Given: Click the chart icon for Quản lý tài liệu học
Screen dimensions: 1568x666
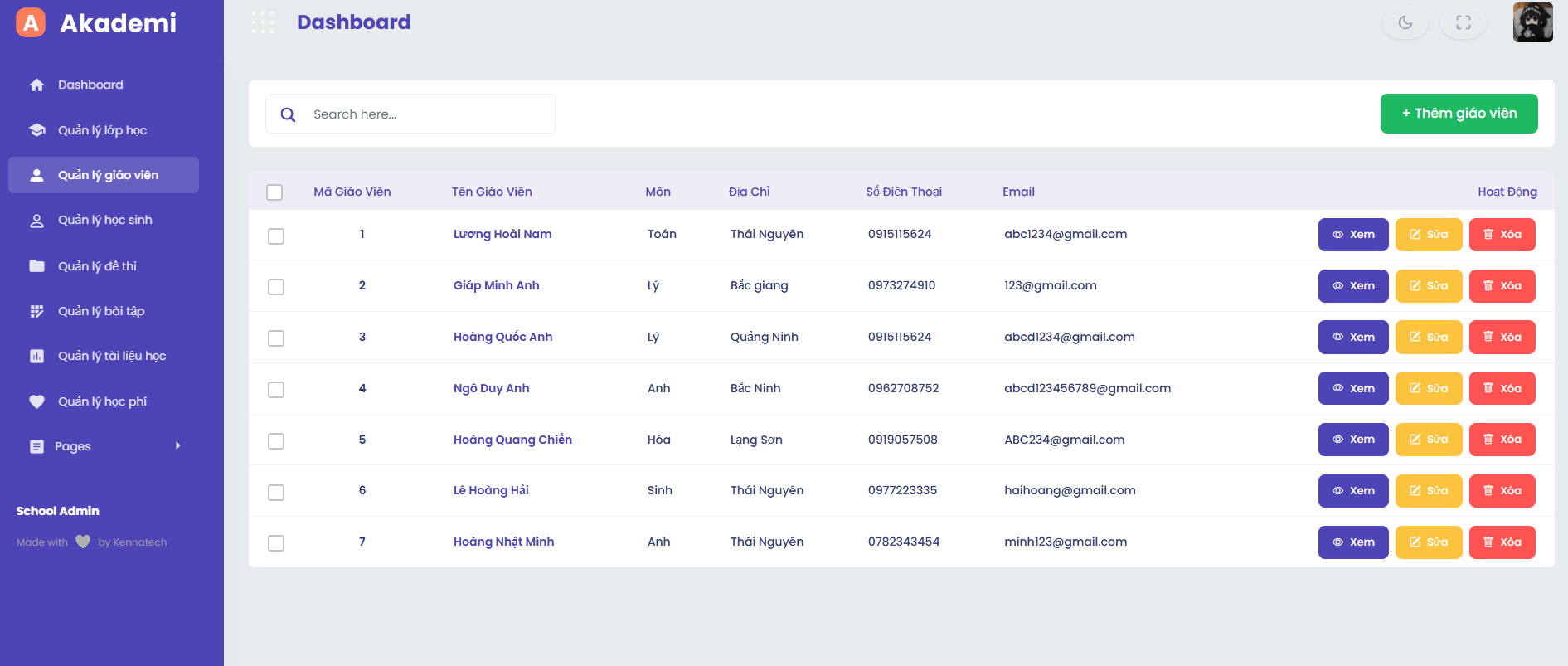Looking at the screenshot, I should tap(36, 356).
